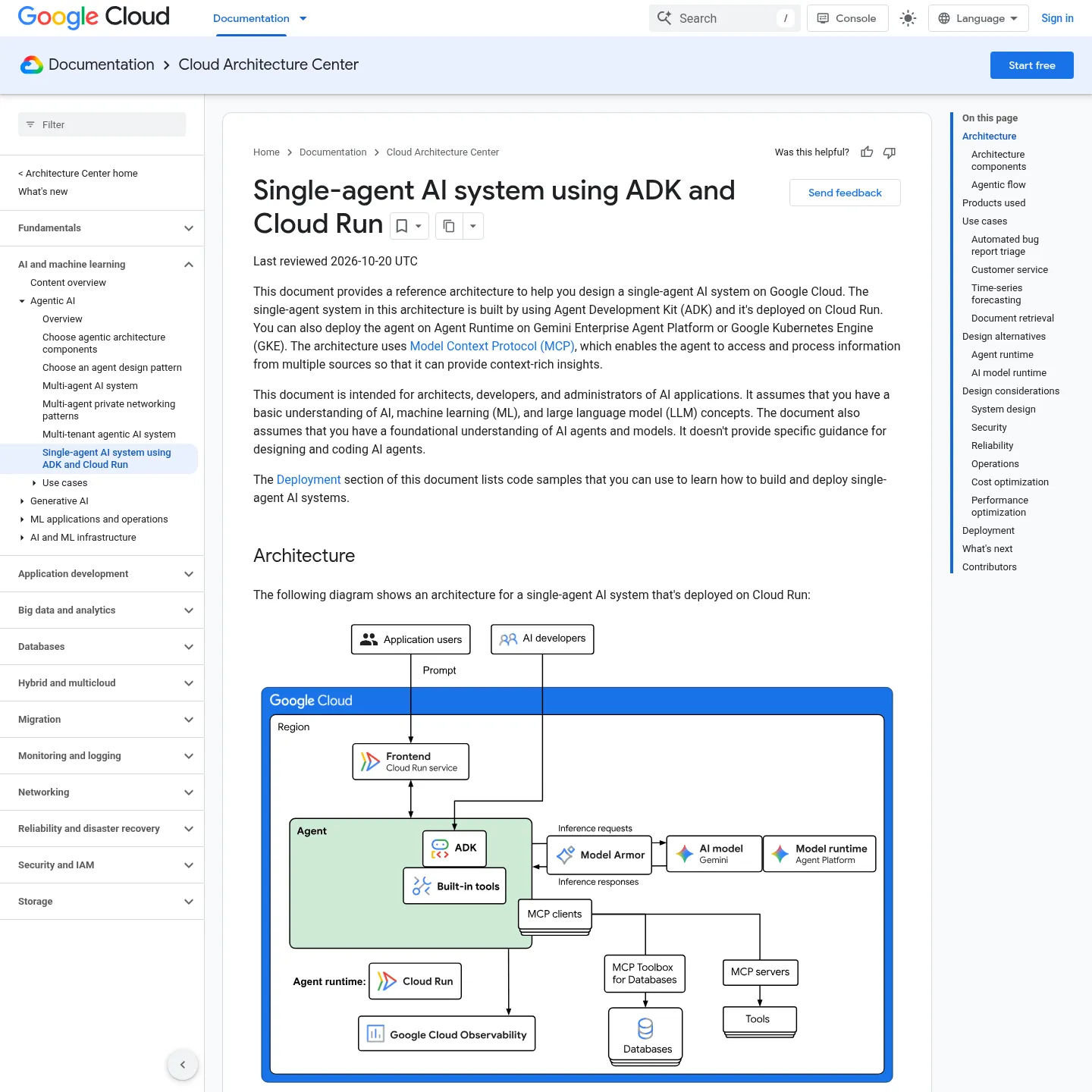Click the Send feedback button
This screenshot has width=1092, height=1092.
coord(845,193)
